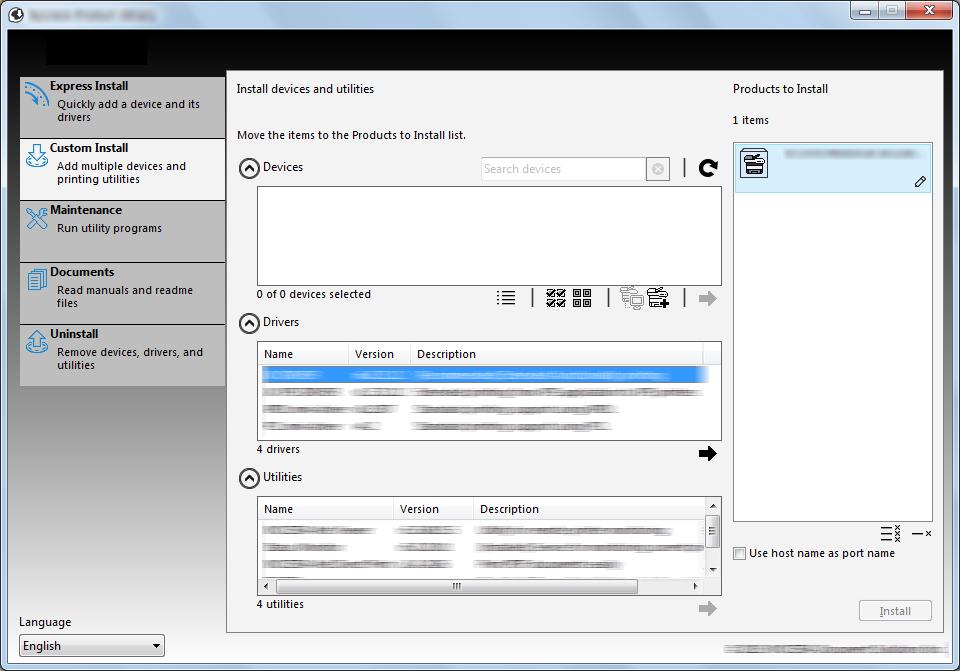Viewport: 960px width, 671px height.
Task: Click the network device discovery icon
Action: [631, 298]
